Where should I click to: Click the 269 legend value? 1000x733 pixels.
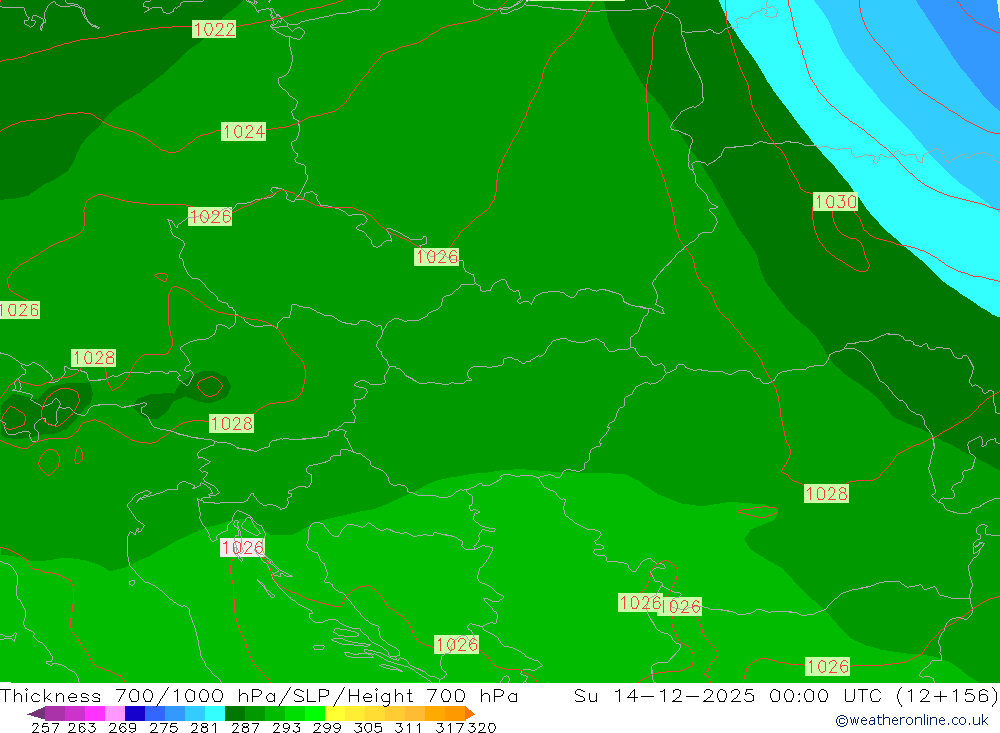coord(122,728)
